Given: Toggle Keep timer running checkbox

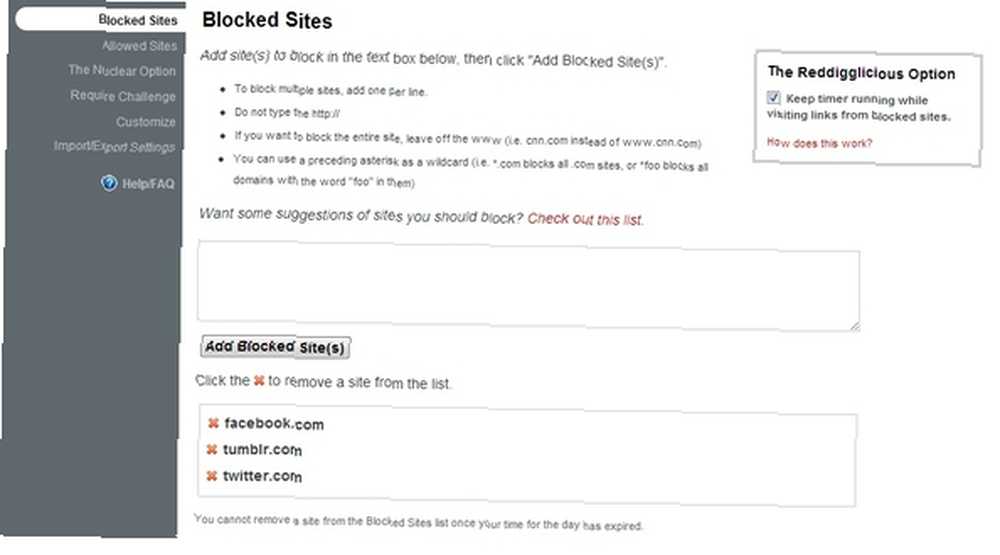Looking at the screenshot, I should [x=773, y=98].
